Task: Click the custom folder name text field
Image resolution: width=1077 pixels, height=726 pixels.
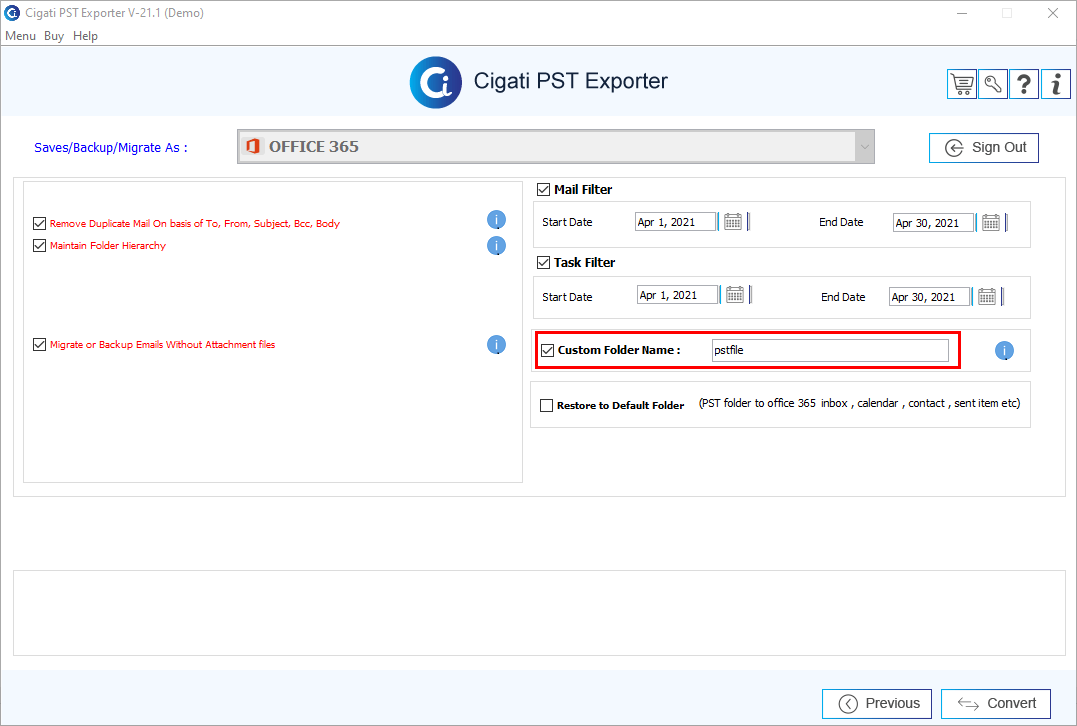Action: coord(830,350)
